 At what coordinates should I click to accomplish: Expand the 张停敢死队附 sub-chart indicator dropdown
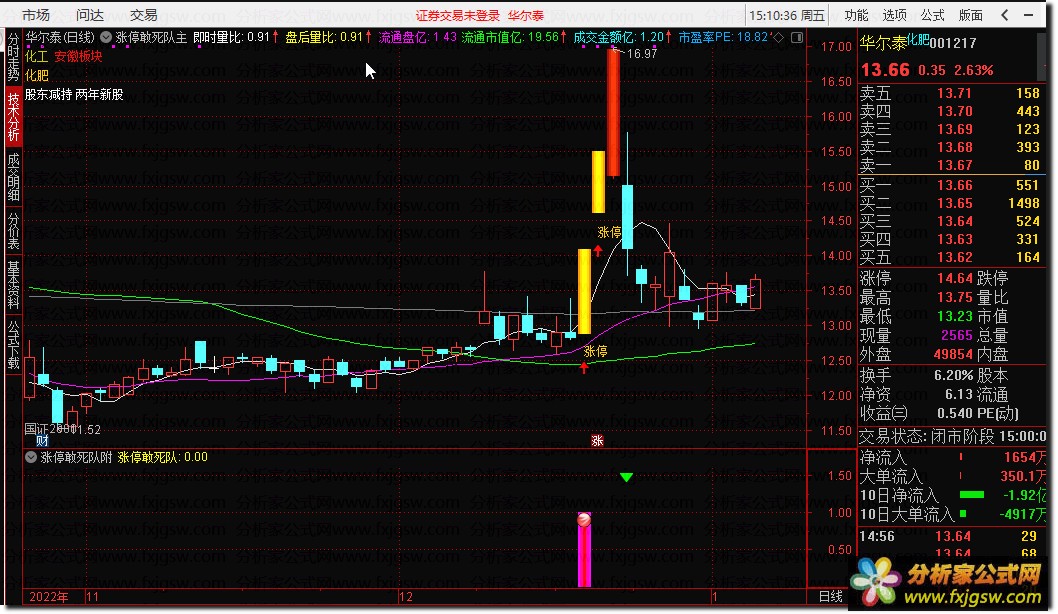[31, 457]
